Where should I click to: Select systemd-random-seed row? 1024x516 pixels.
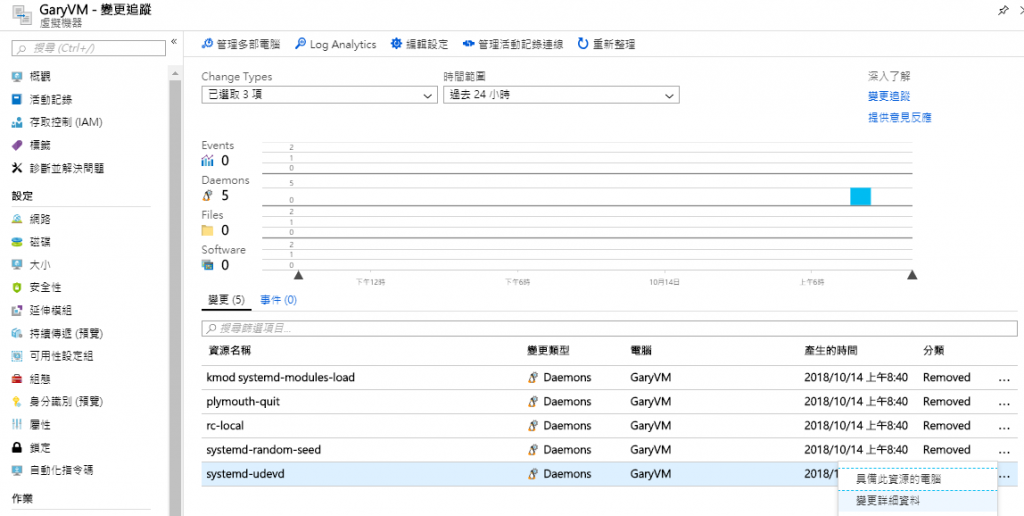coord(609,450)
